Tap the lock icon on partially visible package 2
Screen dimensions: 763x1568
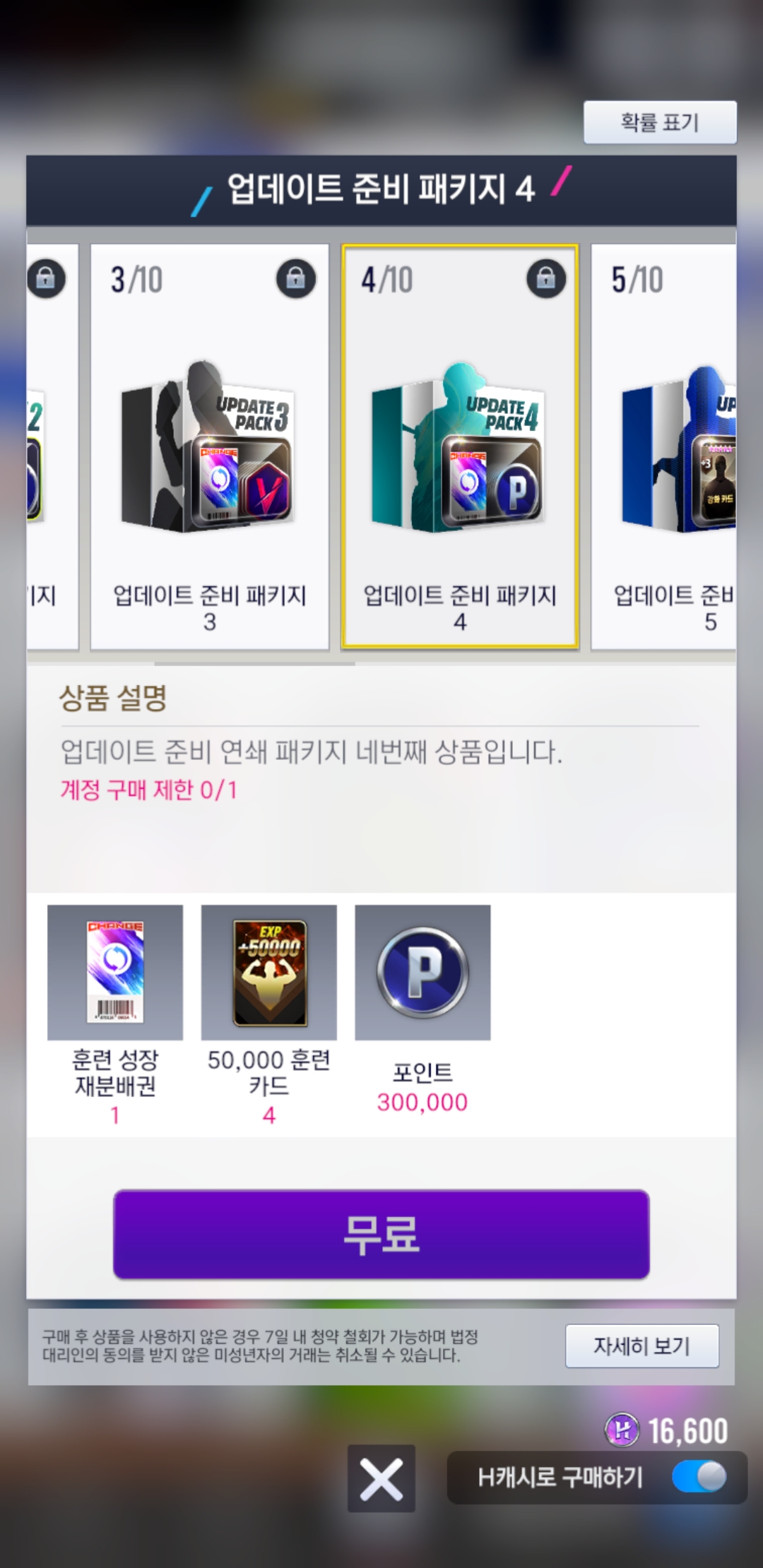pyautogui.click(x=46, y=278)
